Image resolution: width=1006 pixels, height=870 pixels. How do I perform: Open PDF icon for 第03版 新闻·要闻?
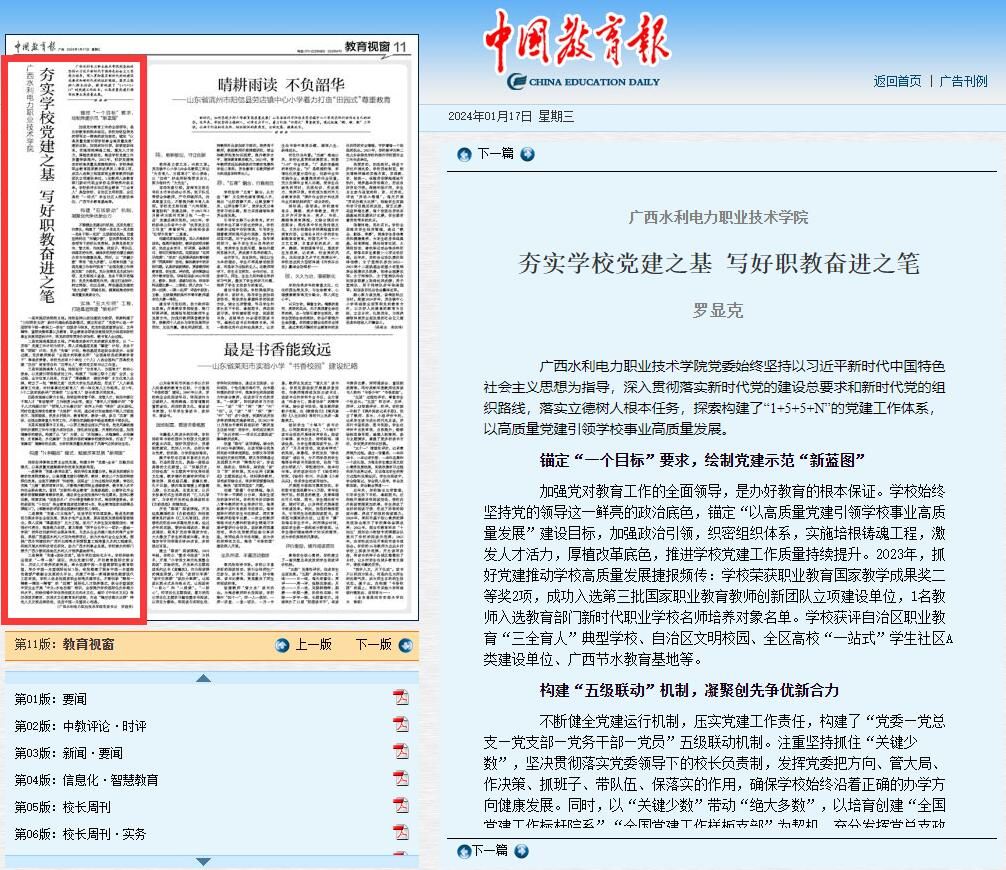(x=401, y=751)
